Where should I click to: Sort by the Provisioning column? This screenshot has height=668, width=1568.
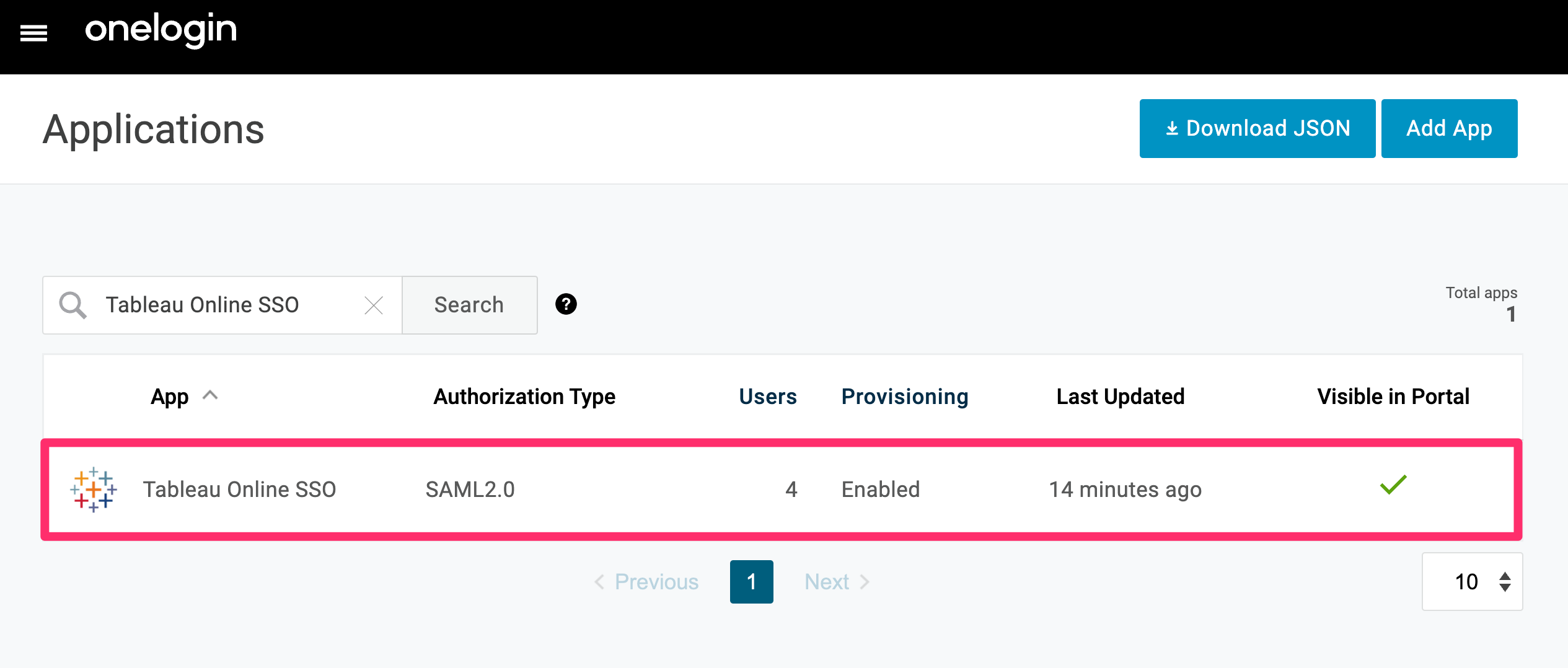905,397
